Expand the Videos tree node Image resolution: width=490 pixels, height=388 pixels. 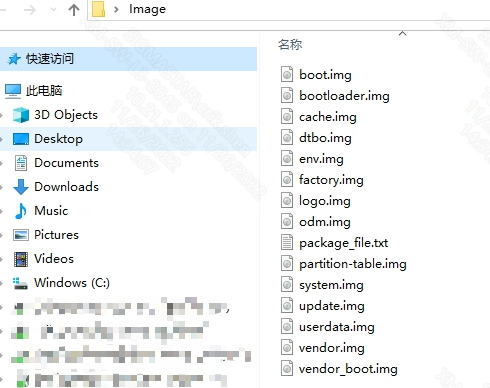(2, 259)
